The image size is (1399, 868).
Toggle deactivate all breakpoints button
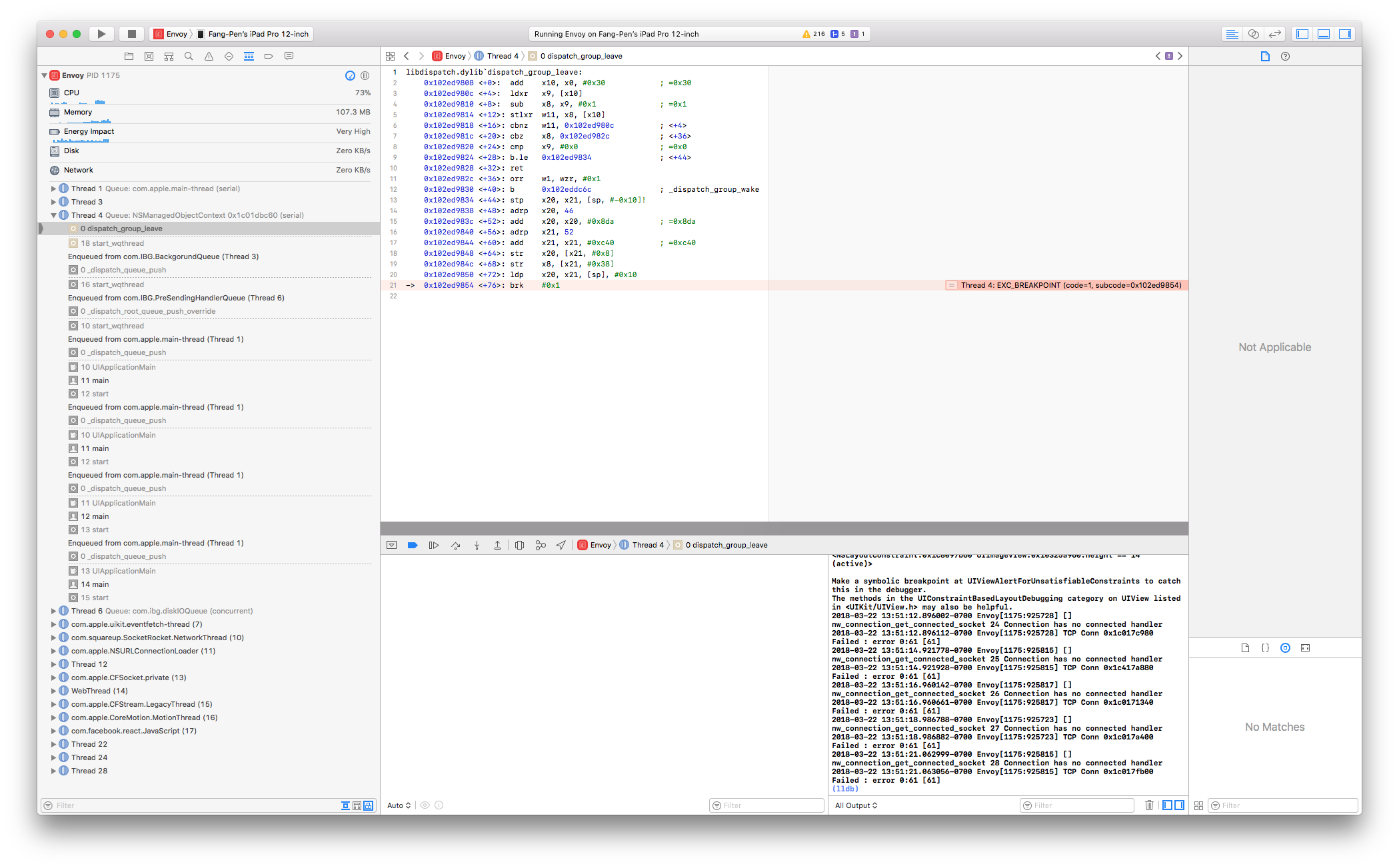coord(413,545)
